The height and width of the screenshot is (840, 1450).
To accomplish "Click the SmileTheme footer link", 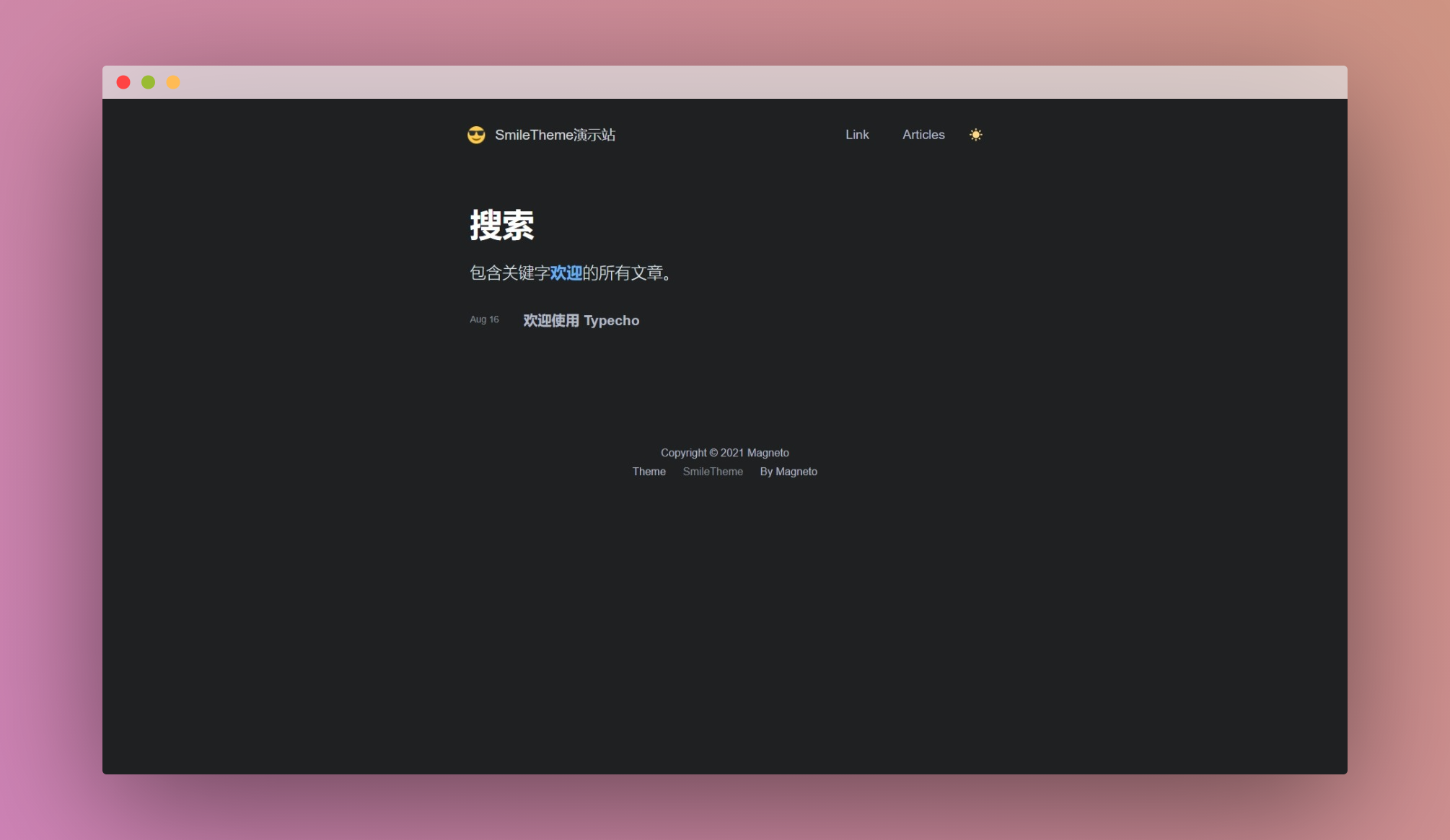I will click(x=713, y=472).
